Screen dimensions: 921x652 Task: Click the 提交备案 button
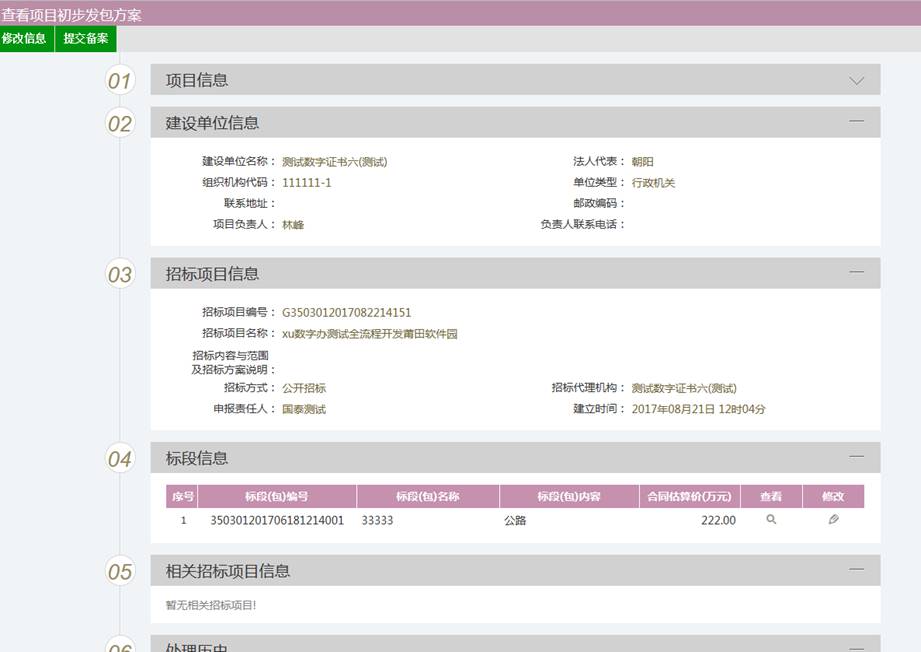click(86, 39)
